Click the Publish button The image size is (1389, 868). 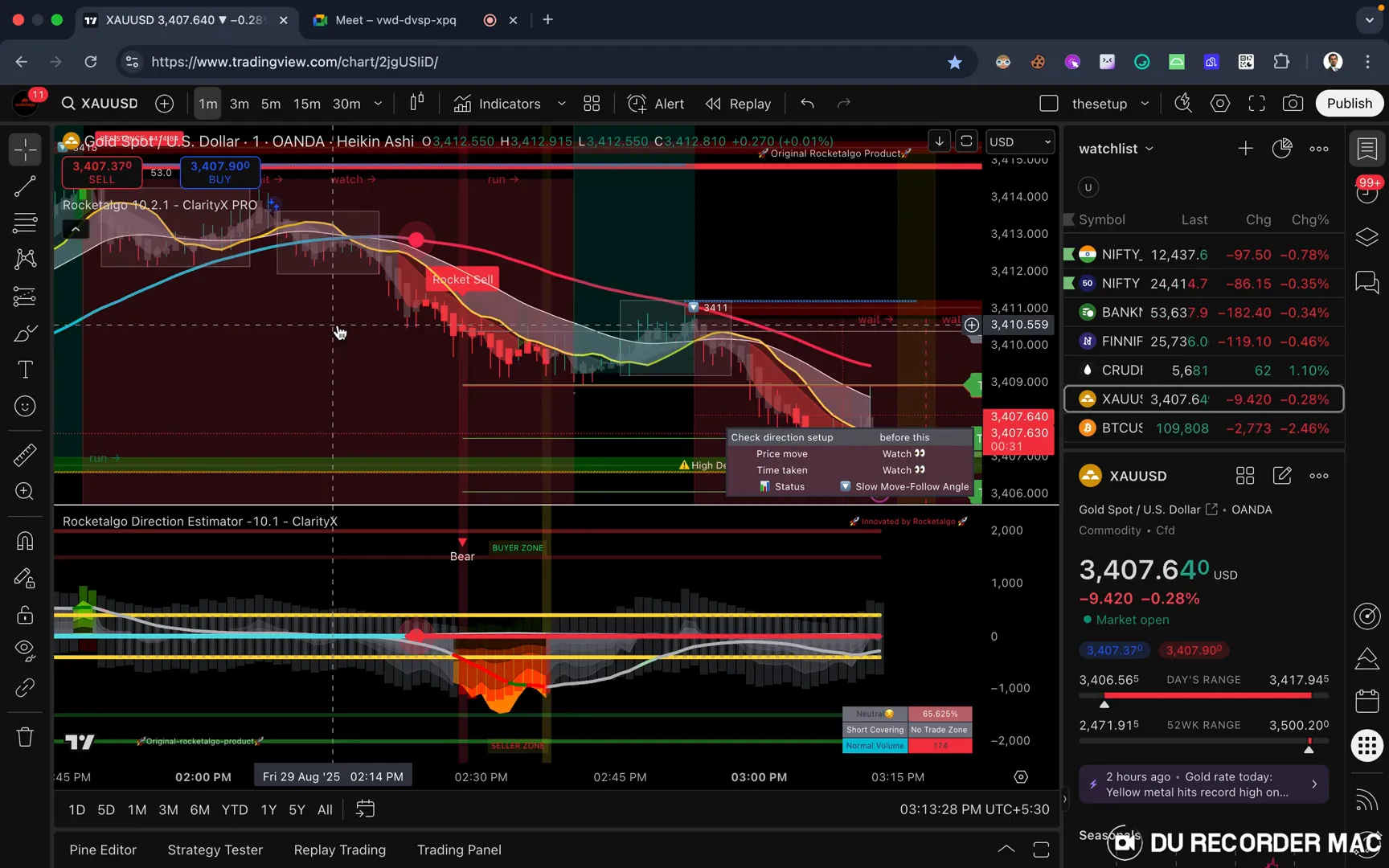[x=1349, y=104]
